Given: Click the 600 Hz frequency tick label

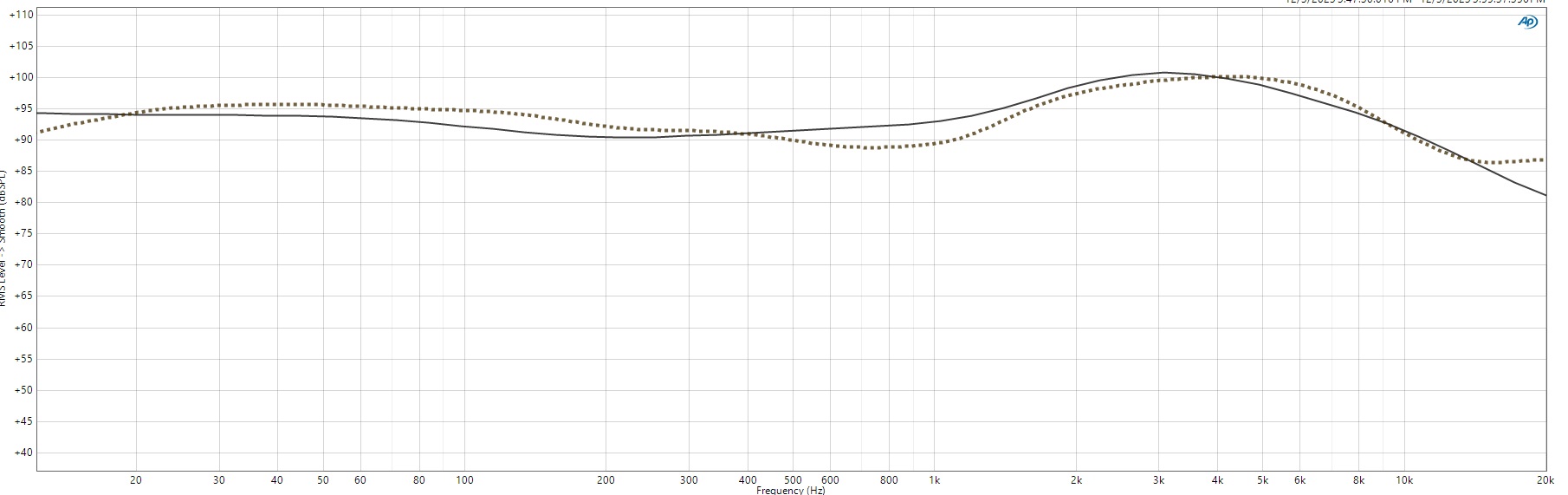Looking at the screenshot, I should pos(830,479).
